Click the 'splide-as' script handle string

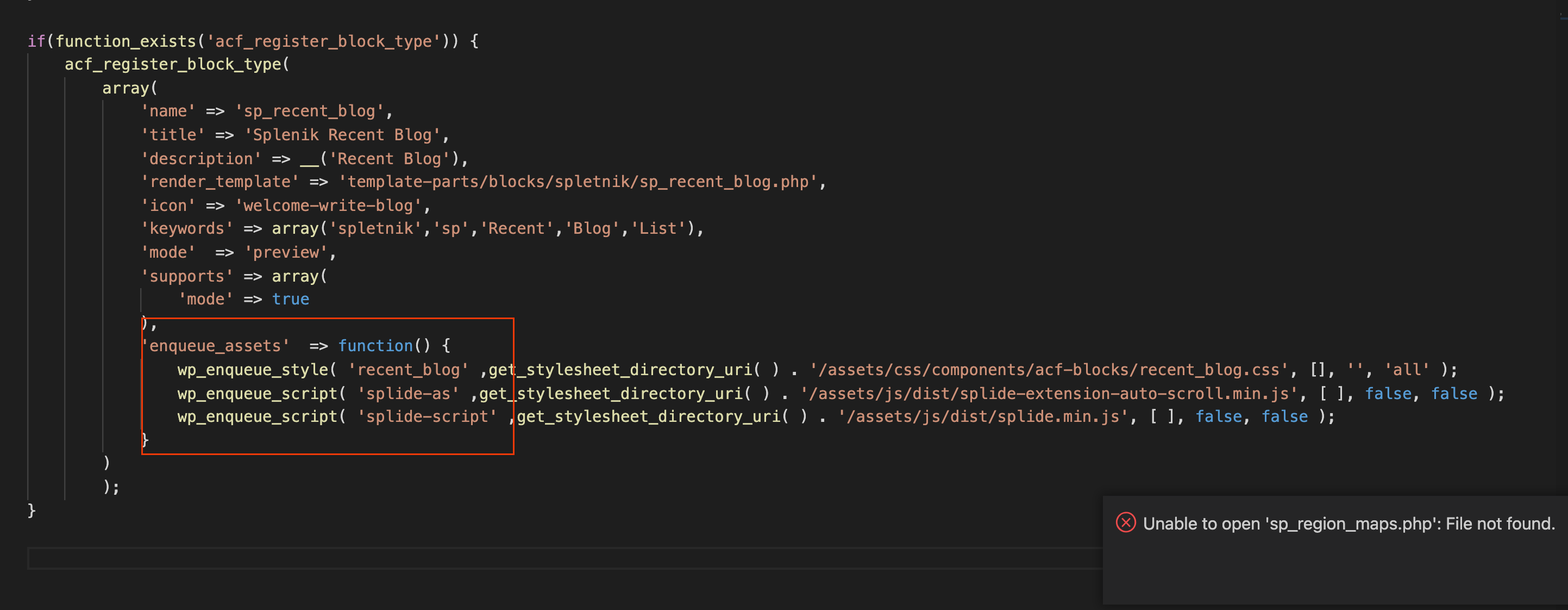pyautogui.click(x=408, y=393)
